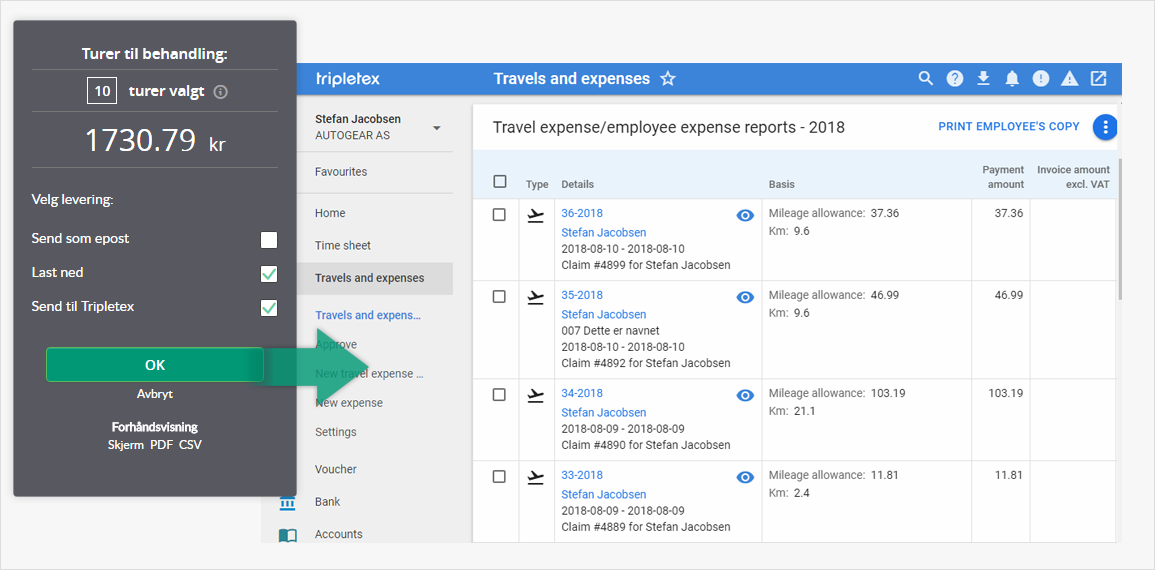Click the number of trips input box
The image size is (1155, 570).
pyautogui.click(x=102, y=91)
